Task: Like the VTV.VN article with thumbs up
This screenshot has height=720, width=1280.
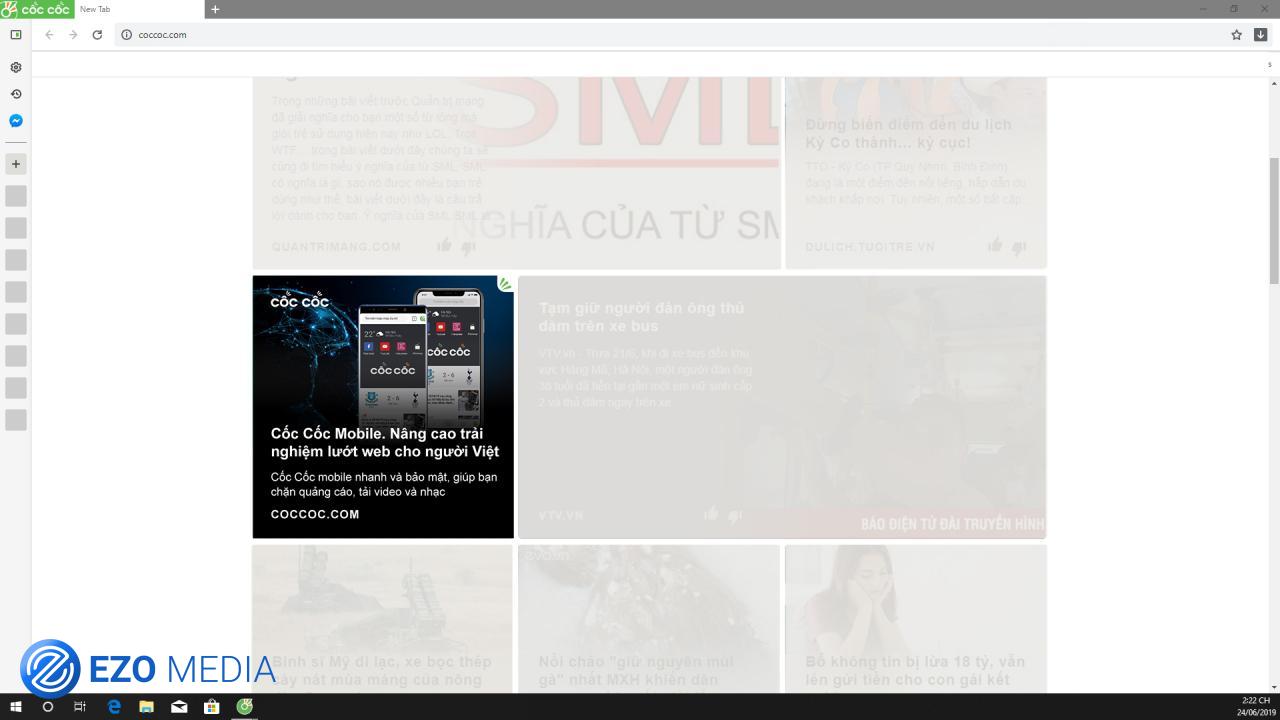Action: tap(711, 513)
